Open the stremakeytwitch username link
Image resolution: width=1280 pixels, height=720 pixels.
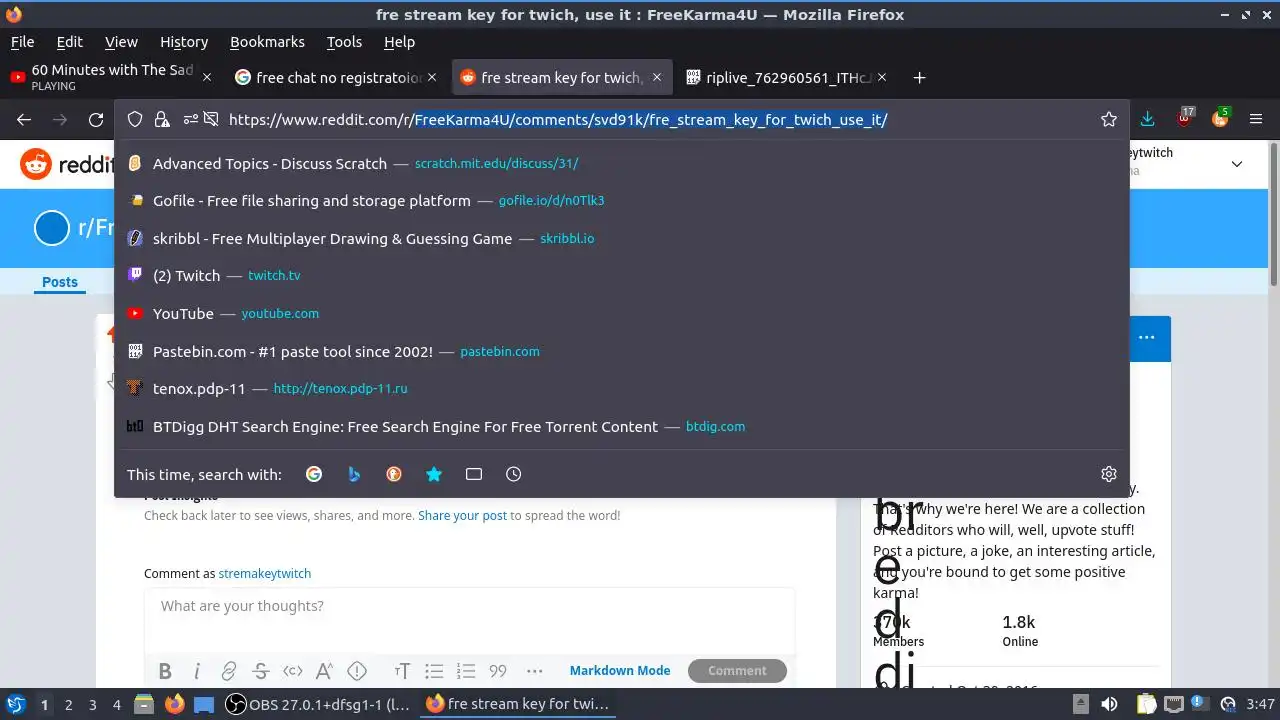pyautogui.click(x=265, y=574)
